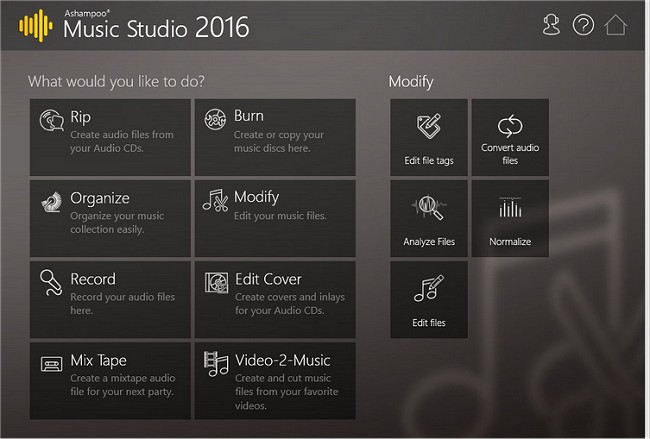Image resolution: width=650 pixels, height=439 pixels.
Task: Click 'Create or copy your music discs here.' text
Action: click(x=279, y=141)
